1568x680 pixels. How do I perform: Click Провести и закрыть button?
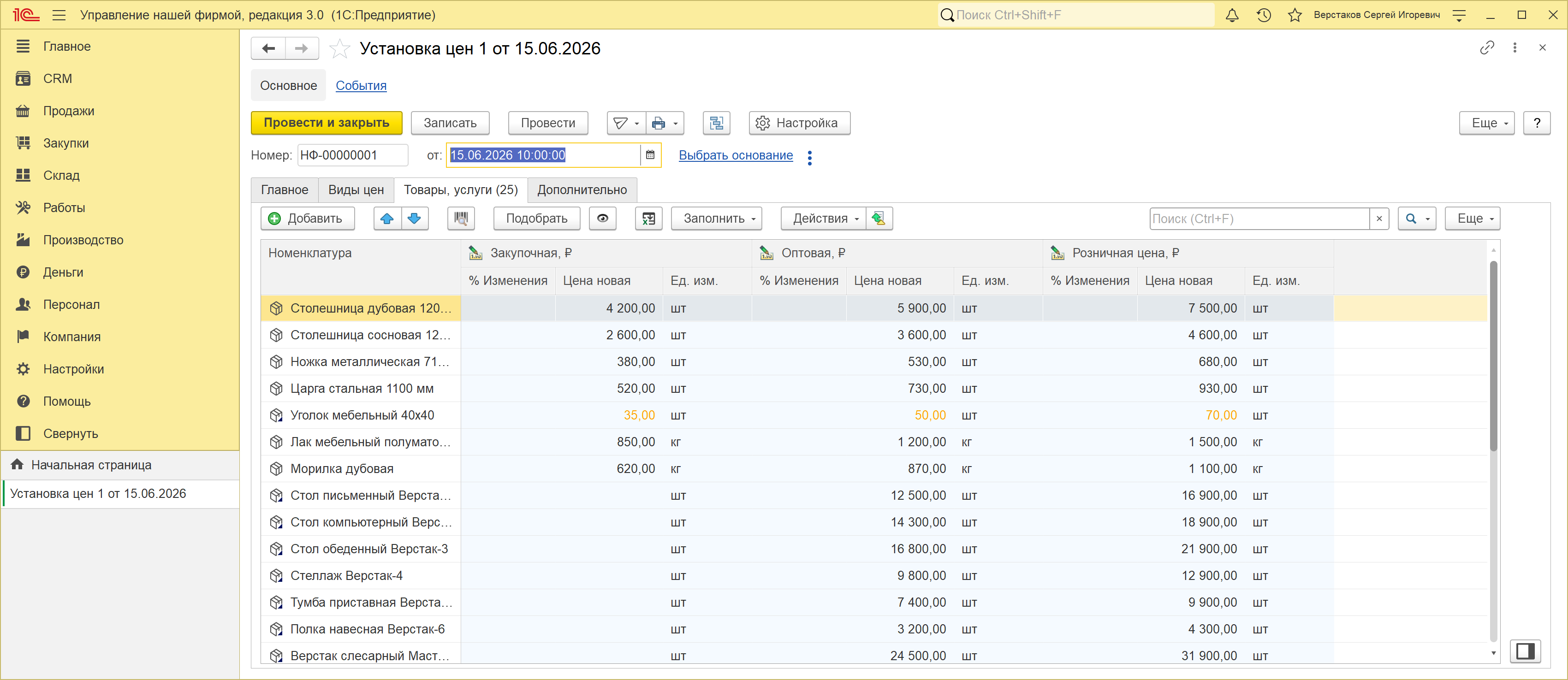pyautogui.click(x=327, y=123)
